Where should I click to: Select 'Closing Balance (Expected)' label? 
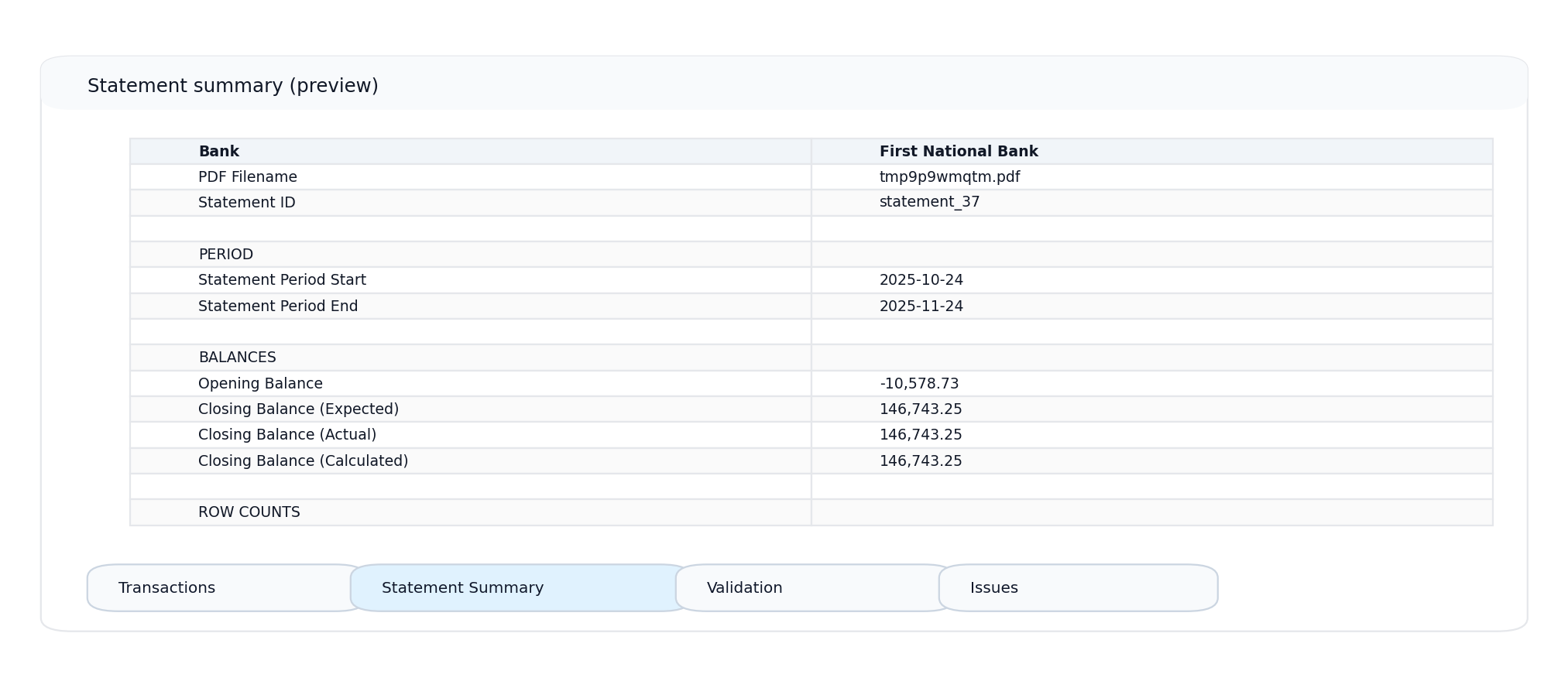pyautogui.click(x=298, y=409)
